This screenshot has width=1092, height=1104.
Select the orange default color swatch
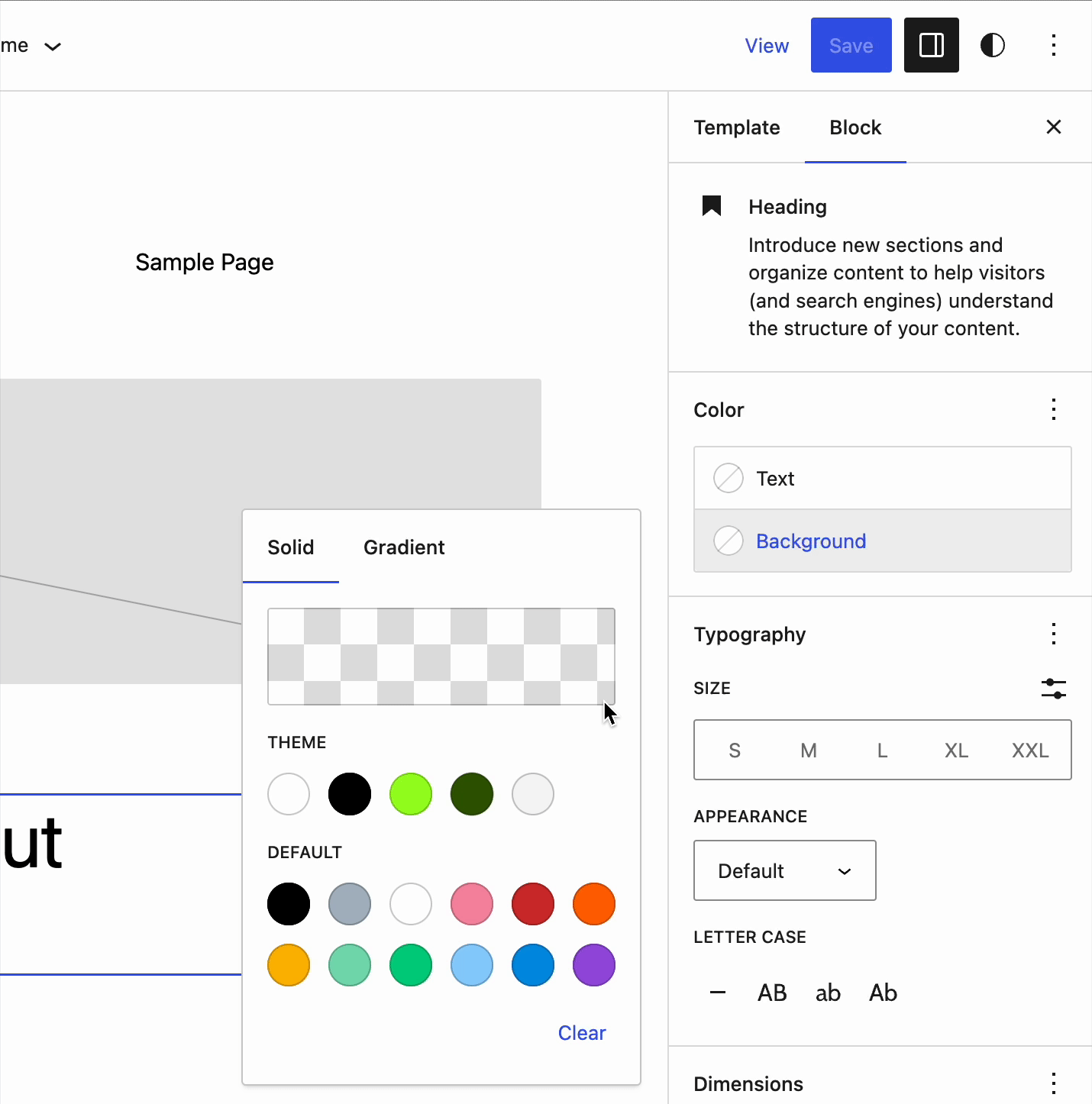tap(594, 904)
